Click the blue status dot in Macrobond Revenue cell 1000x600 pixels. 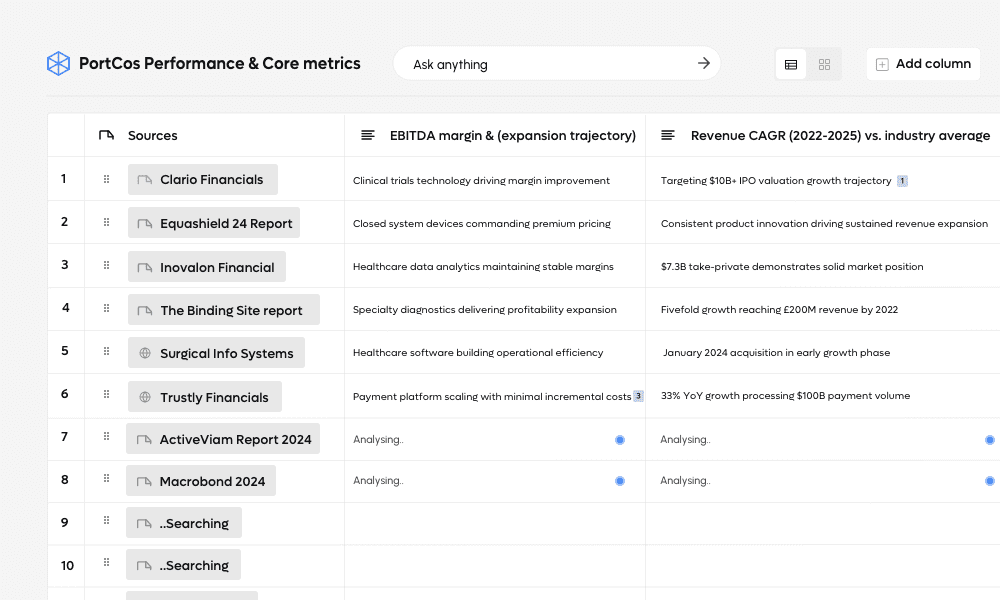pyautogui.click(x=990, y=481)
